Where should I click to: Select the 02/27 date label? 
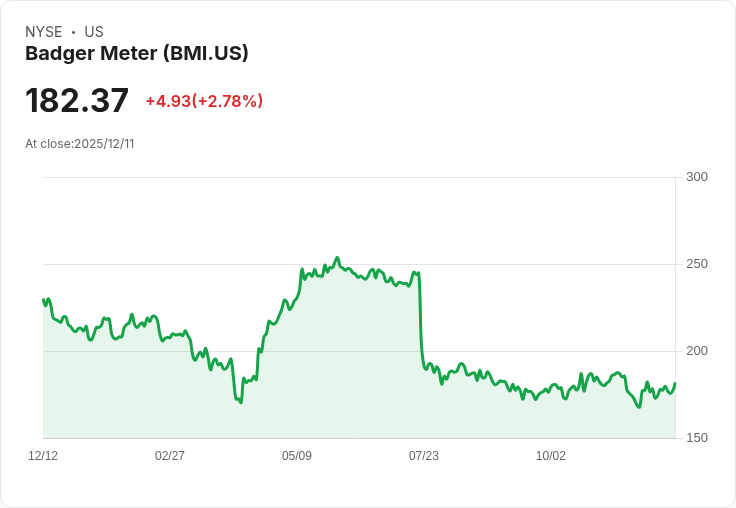click(170, 456)
